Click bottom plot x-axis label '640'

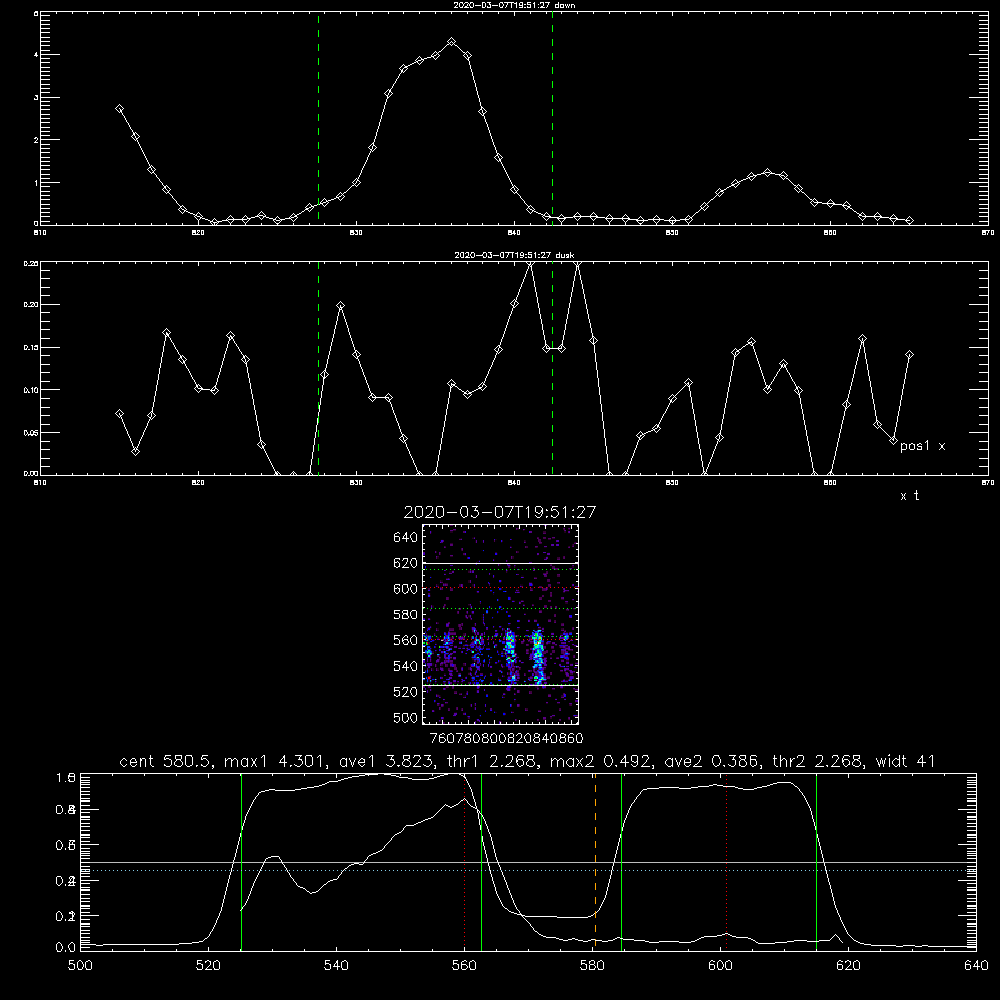(x=976, y=966)
